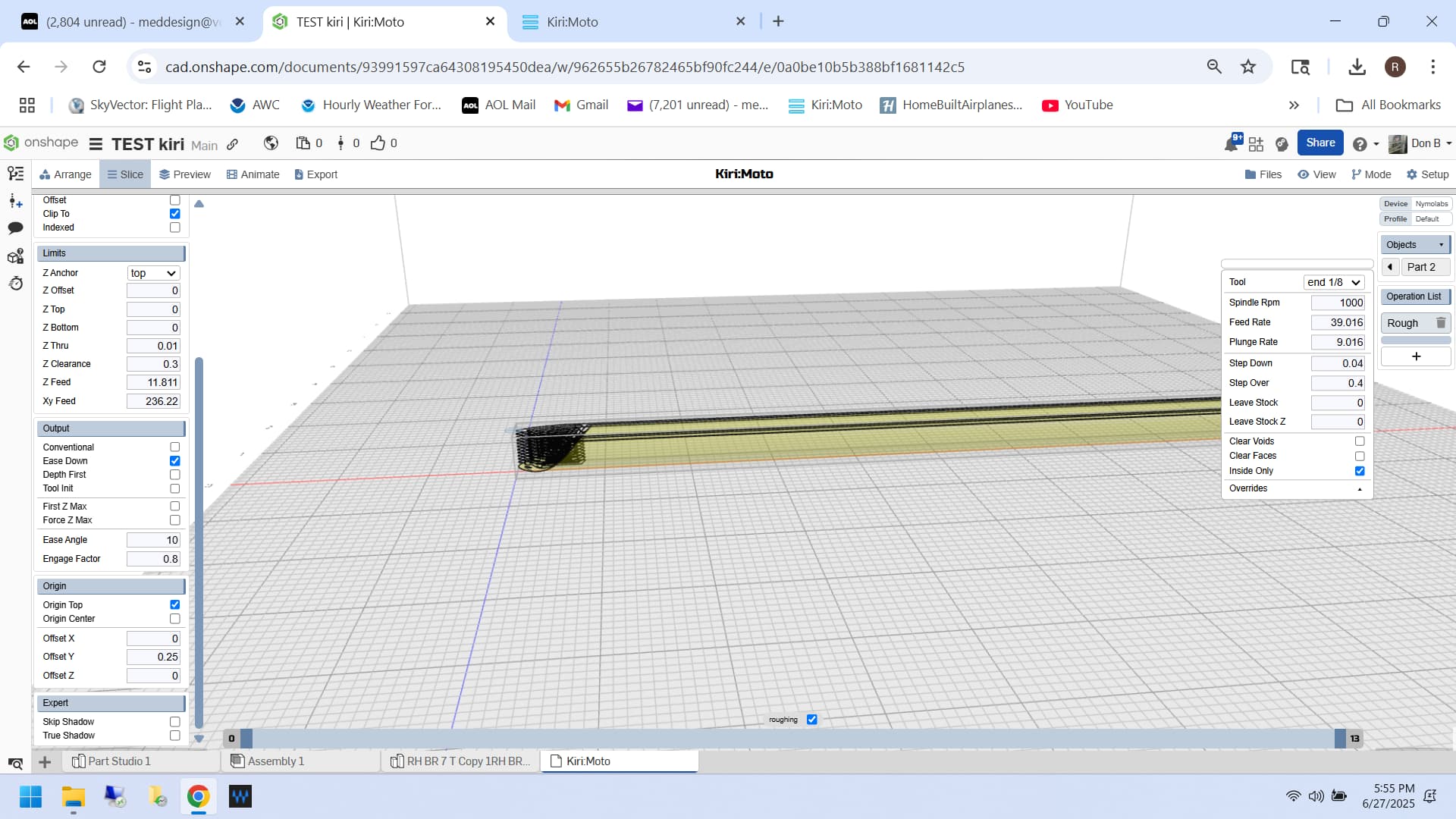Disable the Inside Only checkbox
The height and width of the screenshot is (819, 1456).
tap(1359, 471)
